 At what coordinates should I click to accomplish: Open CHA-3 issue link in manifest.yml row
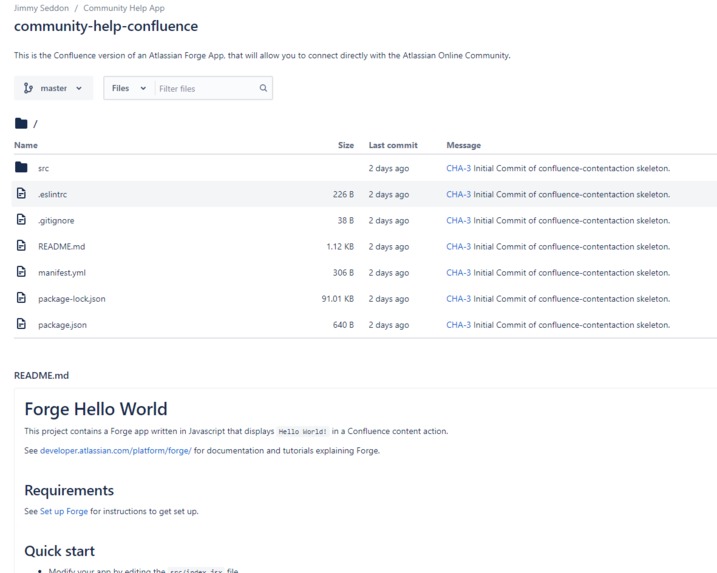[x=458, y=273]
